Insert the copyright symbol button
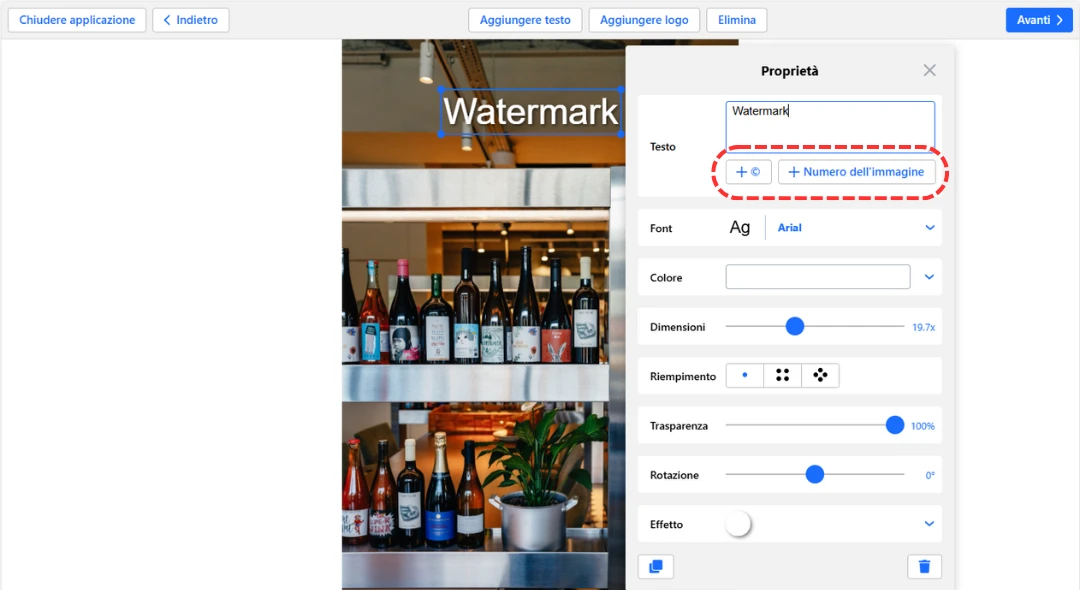 [748, 172]
